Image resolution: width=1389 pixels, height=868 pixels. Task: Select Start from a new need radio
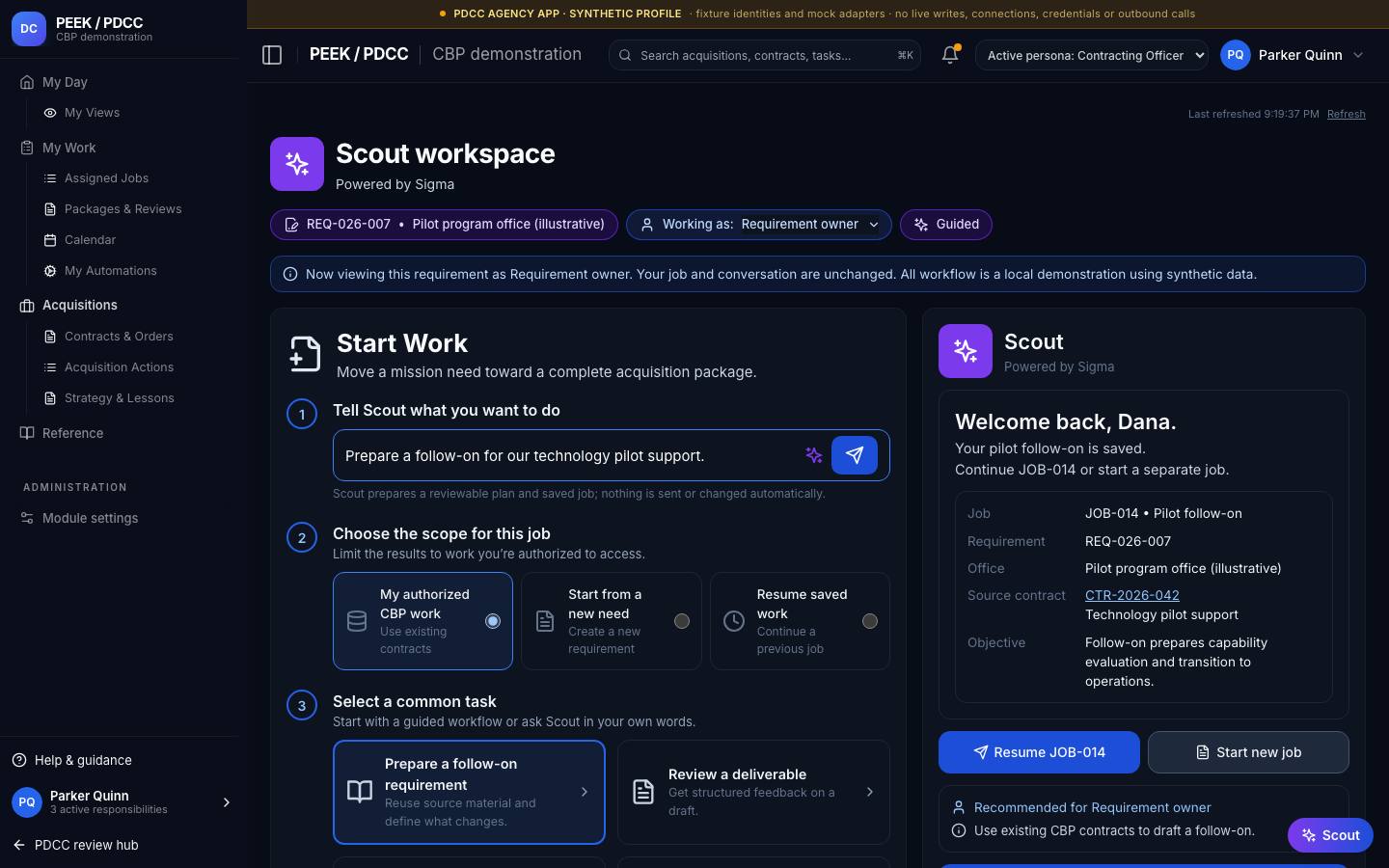click(682, 621)
